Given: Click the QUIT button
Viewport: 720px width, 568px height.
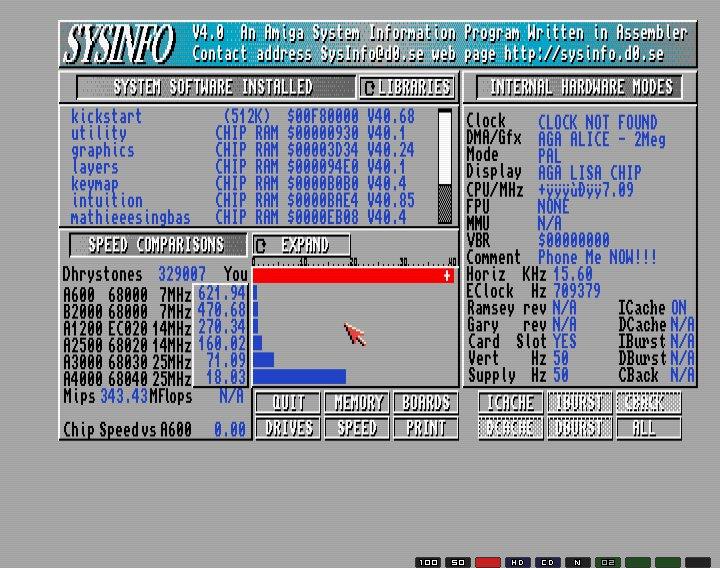Looking at the screenshot, I should (288, 403).
